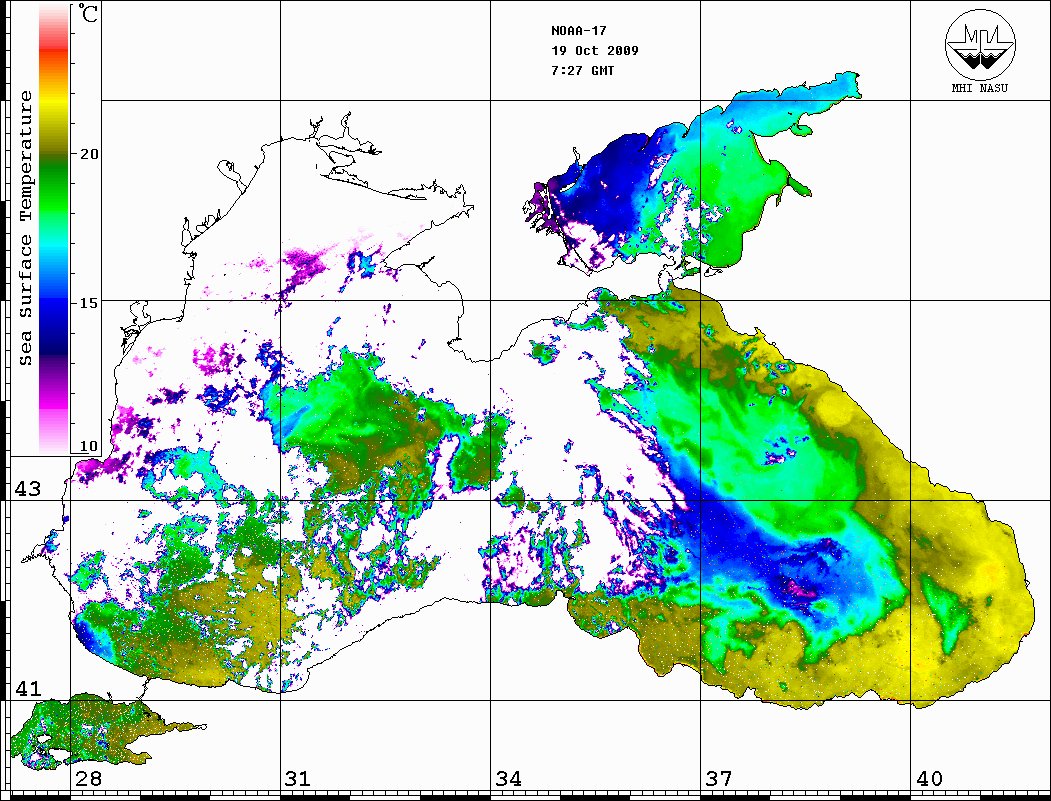Click the longitude label 28
This screenshot has width=1051, height=801.
pos(88,779)
